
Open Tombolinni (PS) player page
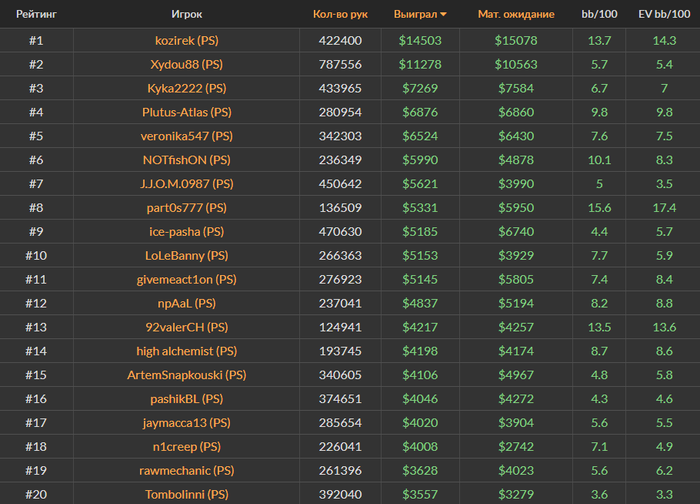[x=187, y=494]
